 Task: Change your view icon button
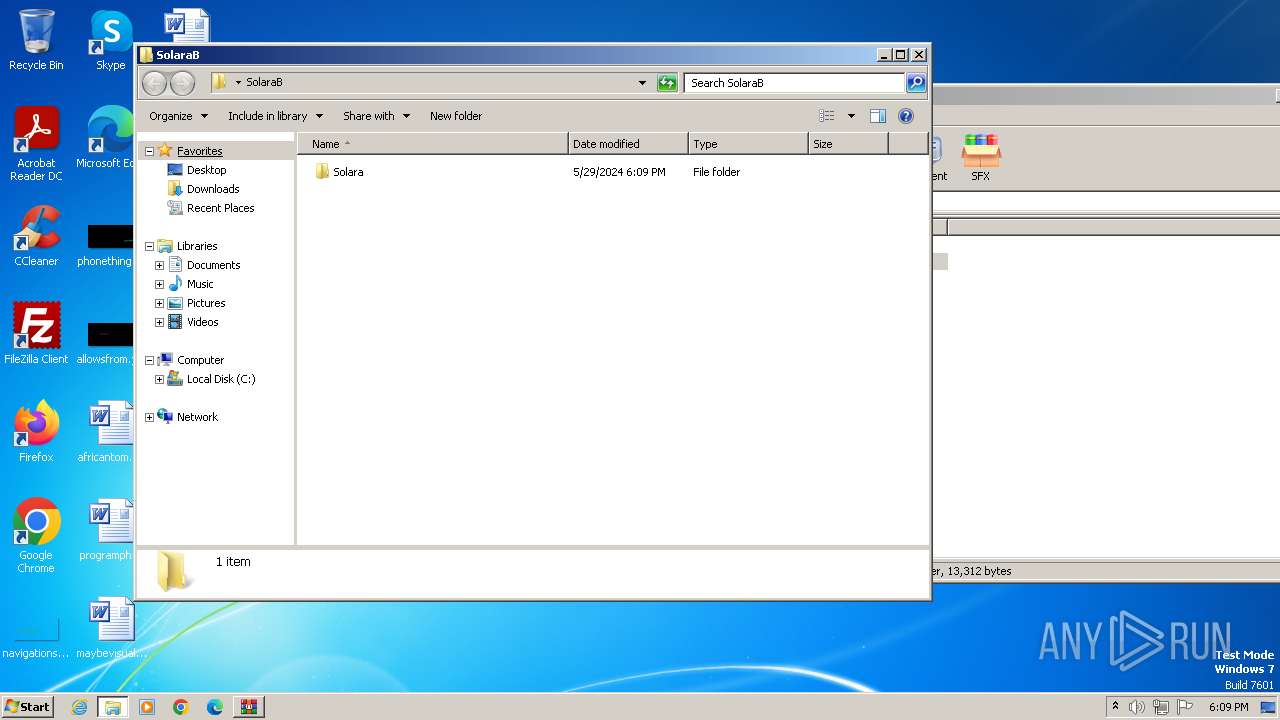click(x=826, y=116)
